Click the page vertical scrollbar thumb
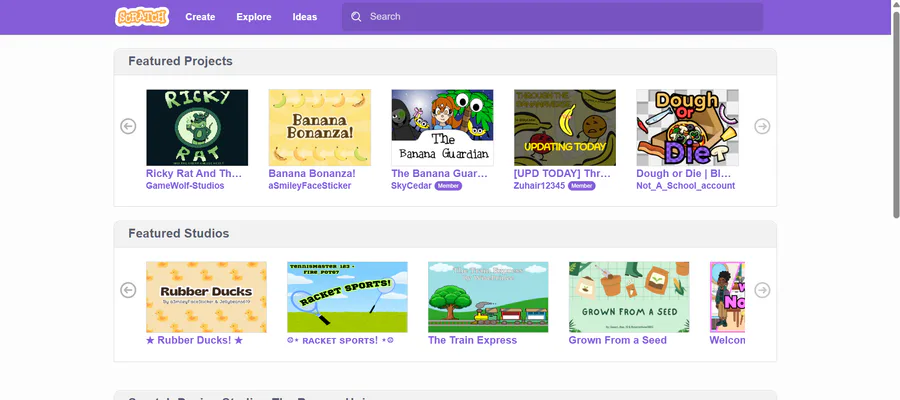900x400 pixels. pos(896,115)
